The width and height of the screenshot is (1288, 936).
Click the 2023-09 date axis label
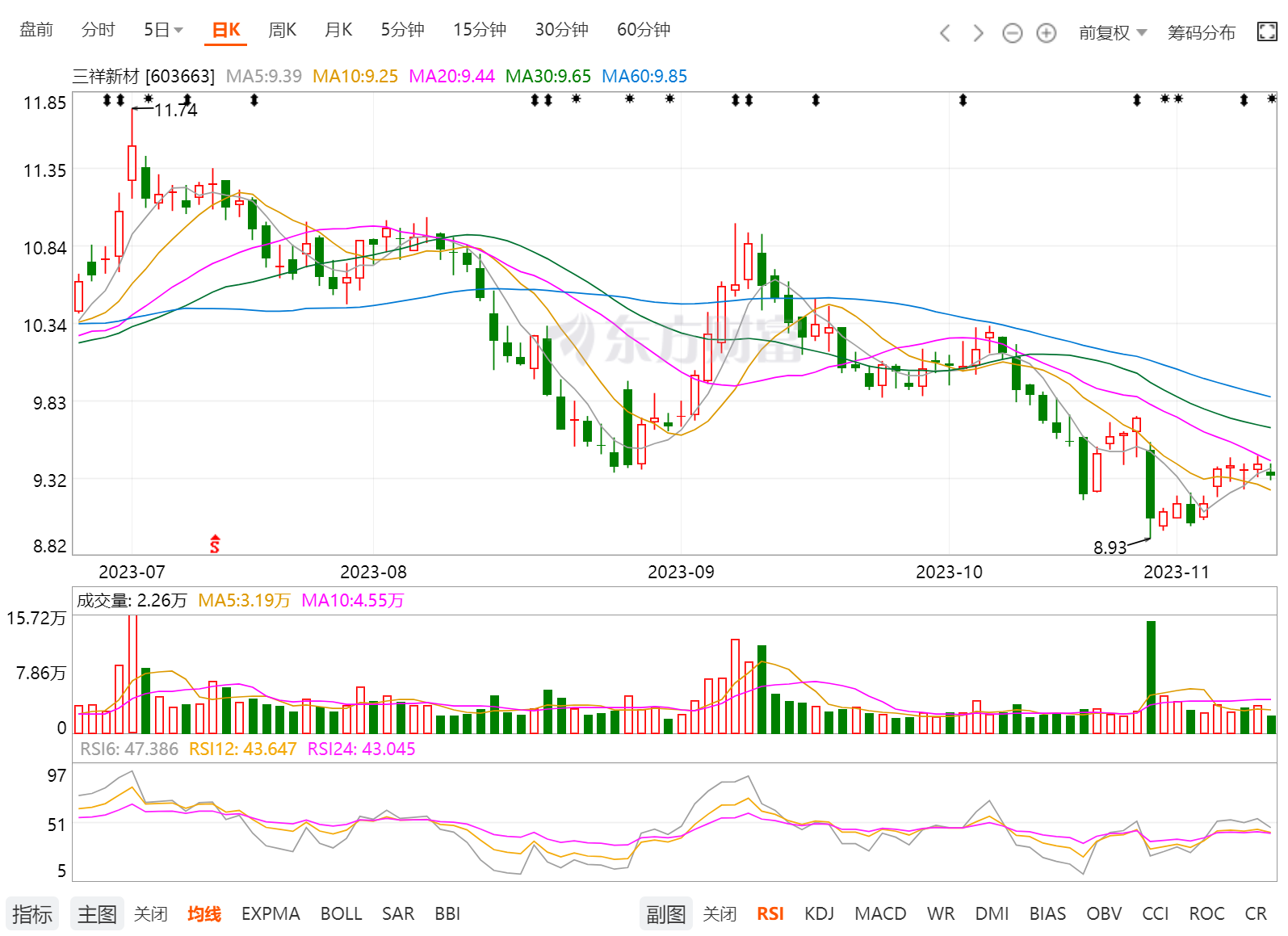click(681, 573)
